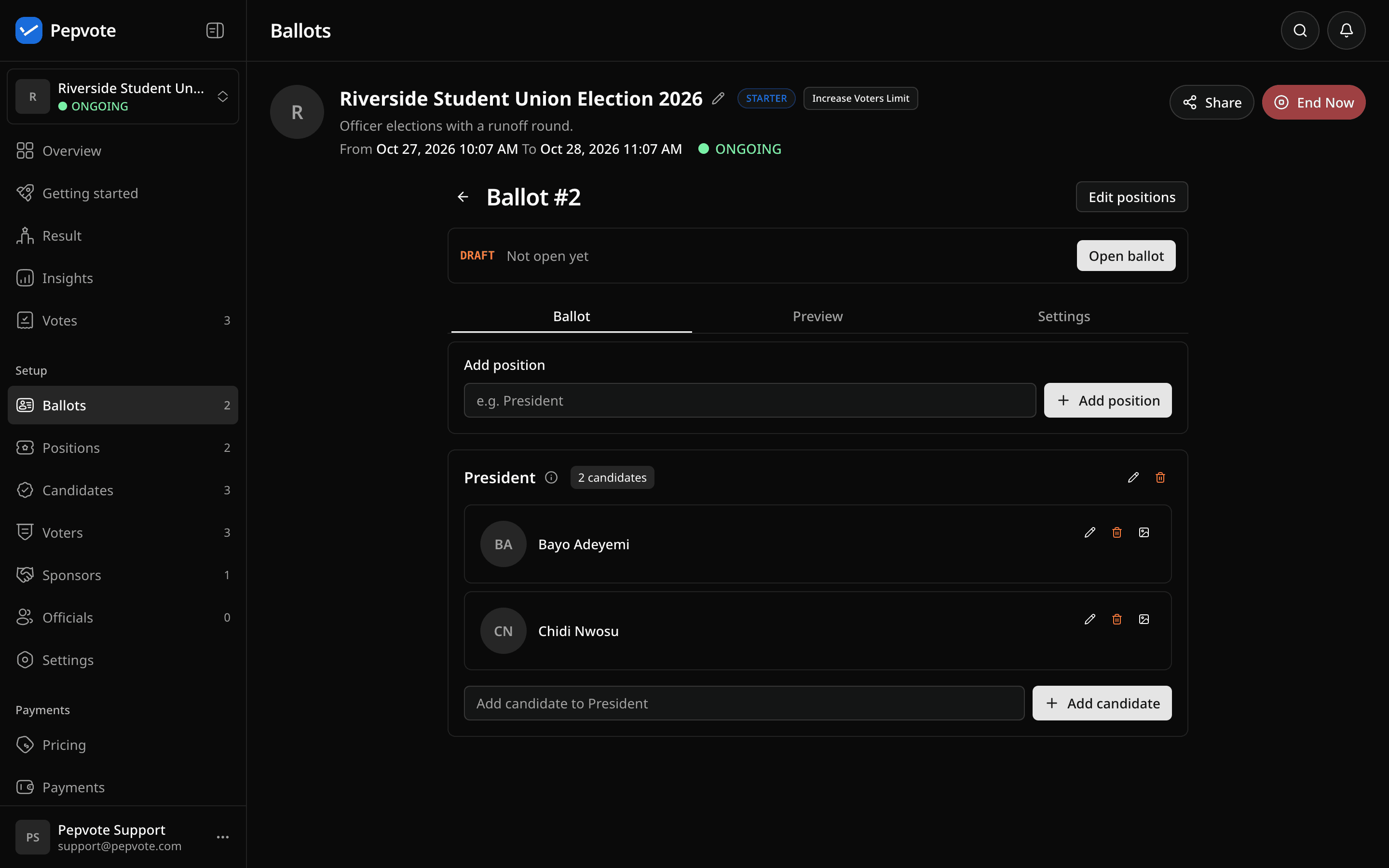Viewport: 1389px width, 868px height.
Task: Click info icon next to President
Action: pos(551,477)
